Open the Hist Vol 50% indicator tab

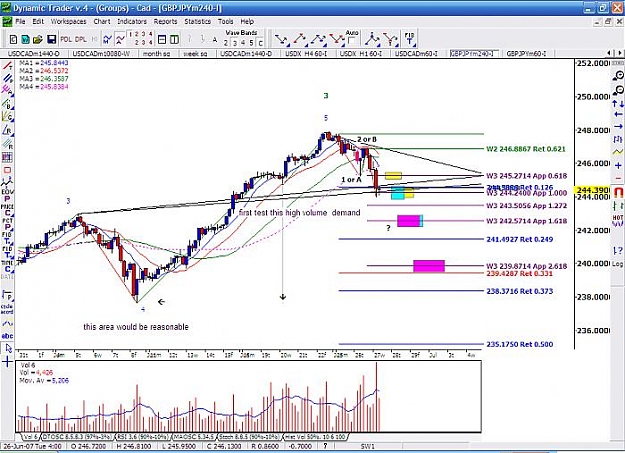point(315,437)
